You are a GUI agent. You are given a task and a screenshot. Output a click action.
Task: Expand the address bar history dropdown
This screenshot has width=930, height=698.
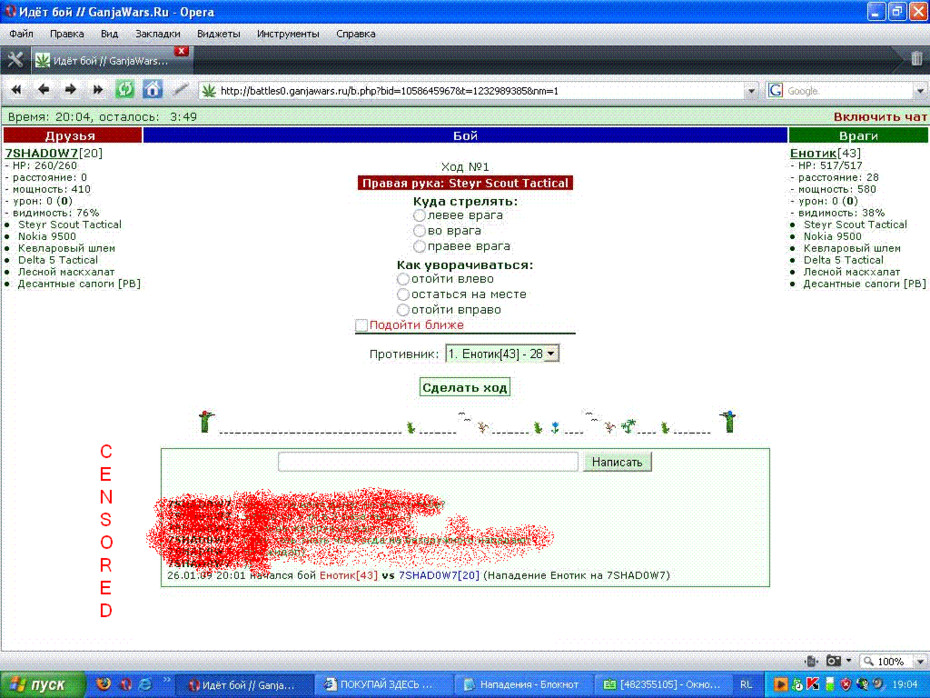(751, 91)
